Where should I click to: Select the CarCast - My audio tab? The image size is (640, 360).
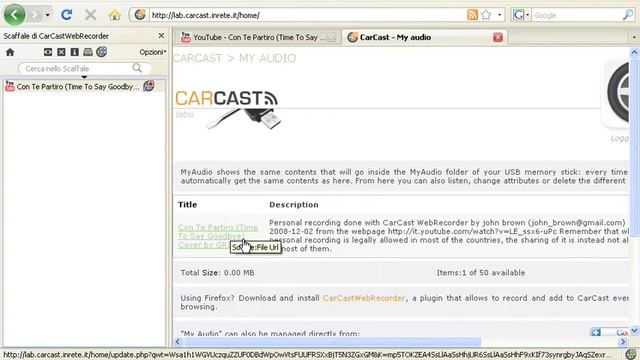tap(424, 37)
